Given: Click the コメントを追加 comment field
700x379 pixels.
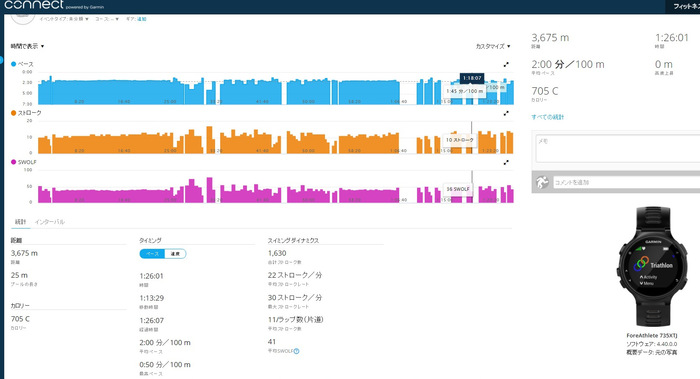Looking at the screenshot, I should coord(626,182).
